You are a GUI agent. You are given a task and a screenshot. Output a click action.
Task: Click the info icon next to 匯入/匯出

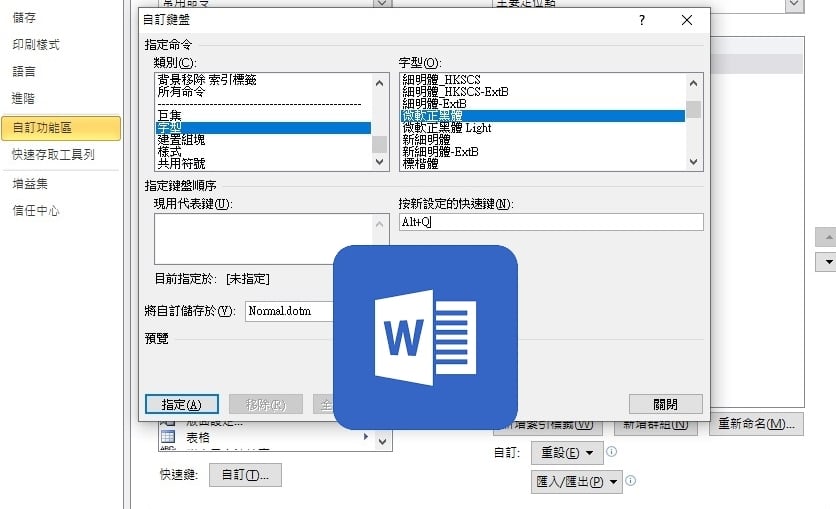630,481
